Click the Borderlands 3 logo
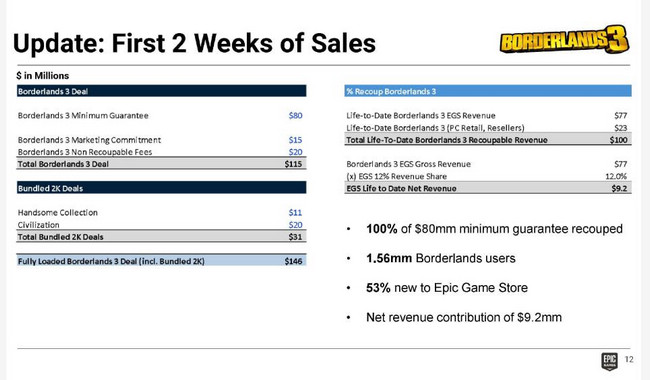The image size is (650, 380). point(564,39)
